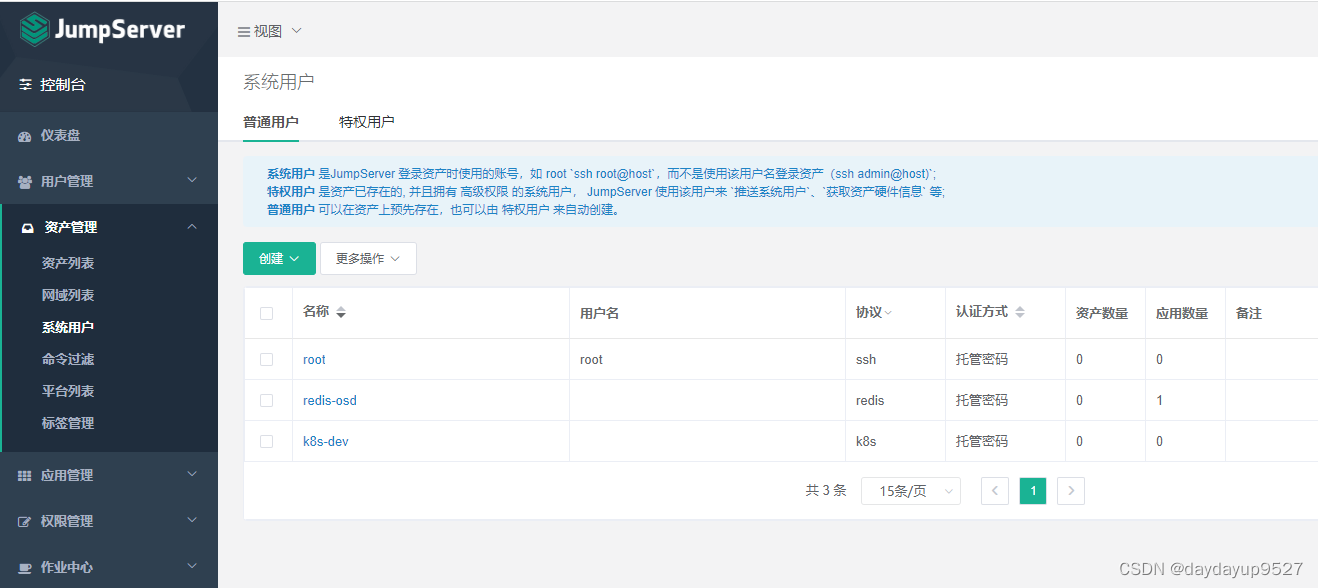1318x588 pixels.
Task: Click the 用户名 column header
Action: point(600,313)
